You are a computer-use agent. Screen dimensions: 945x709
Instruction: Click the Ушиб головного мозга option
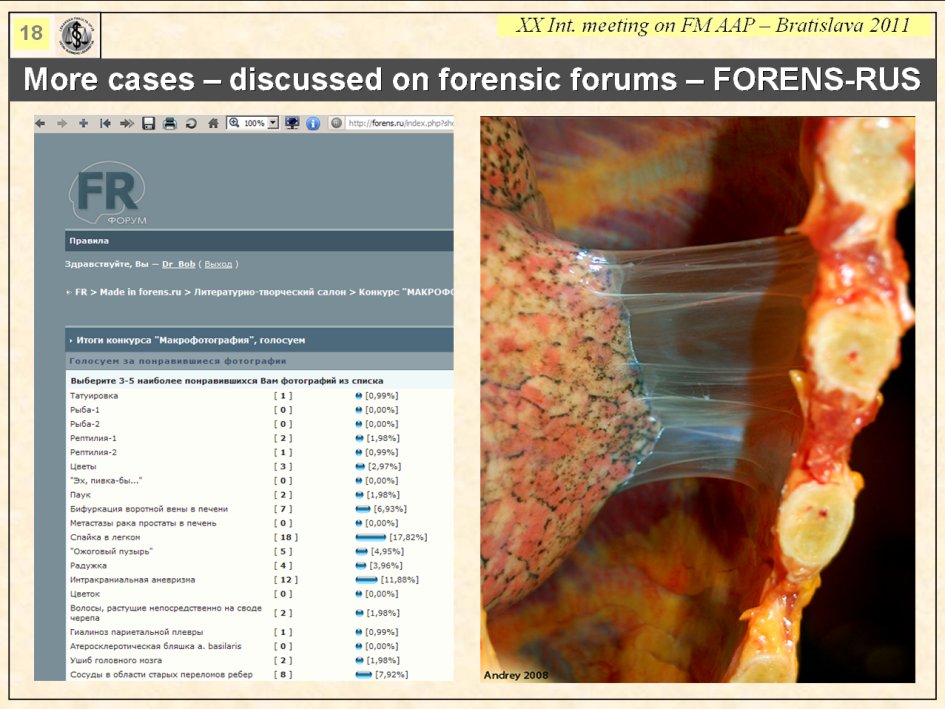click(116, 661)
